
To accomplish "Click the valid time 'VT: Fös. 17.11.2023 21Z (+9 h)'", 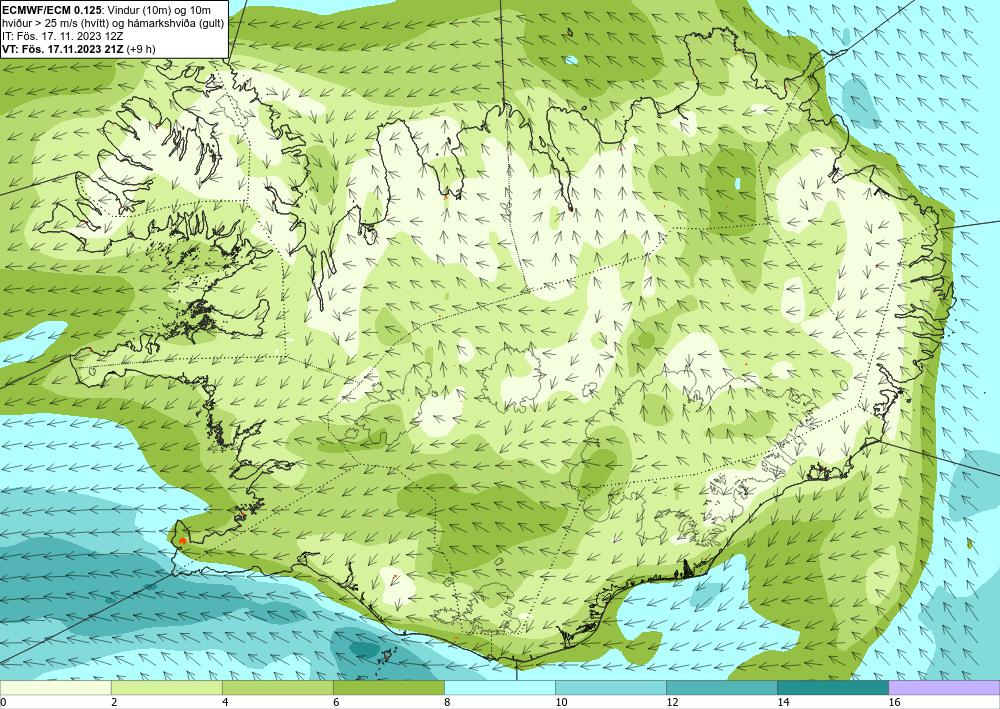I will (x=78, y=49).
